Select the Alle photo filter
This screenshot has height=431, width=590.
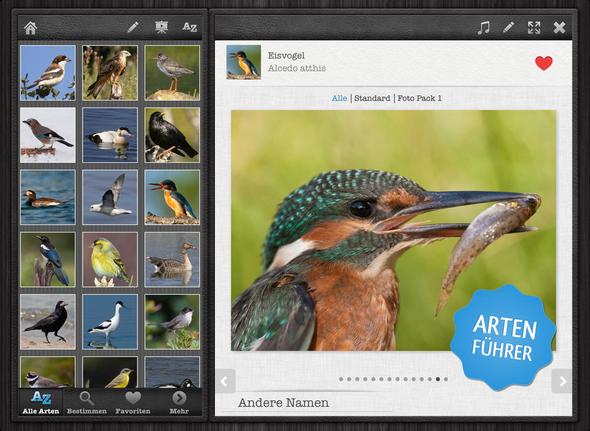coord(339,98)
